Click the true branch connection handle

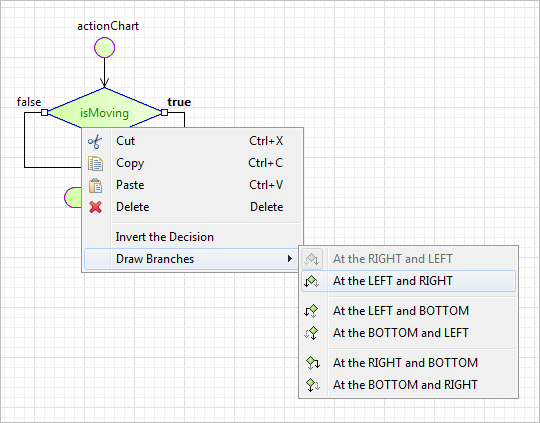pos(164,112)
